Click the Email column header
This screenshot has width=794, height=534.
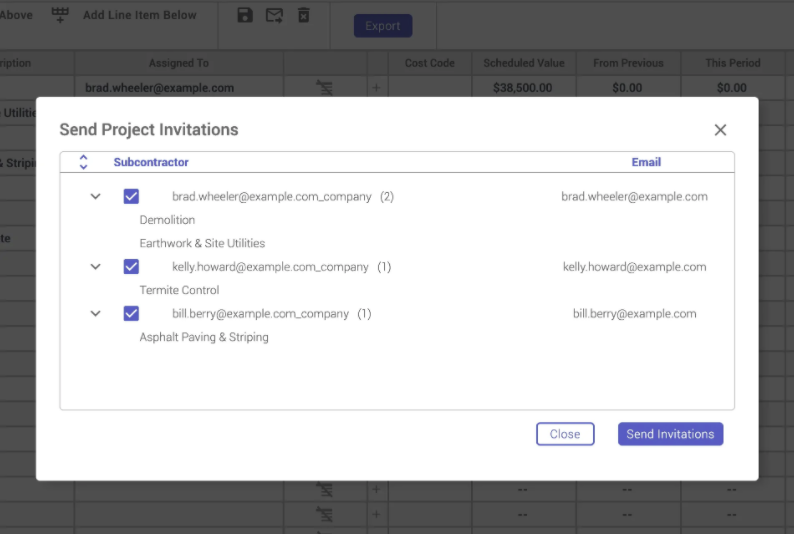pyautogui.click(x=646, y=162)
